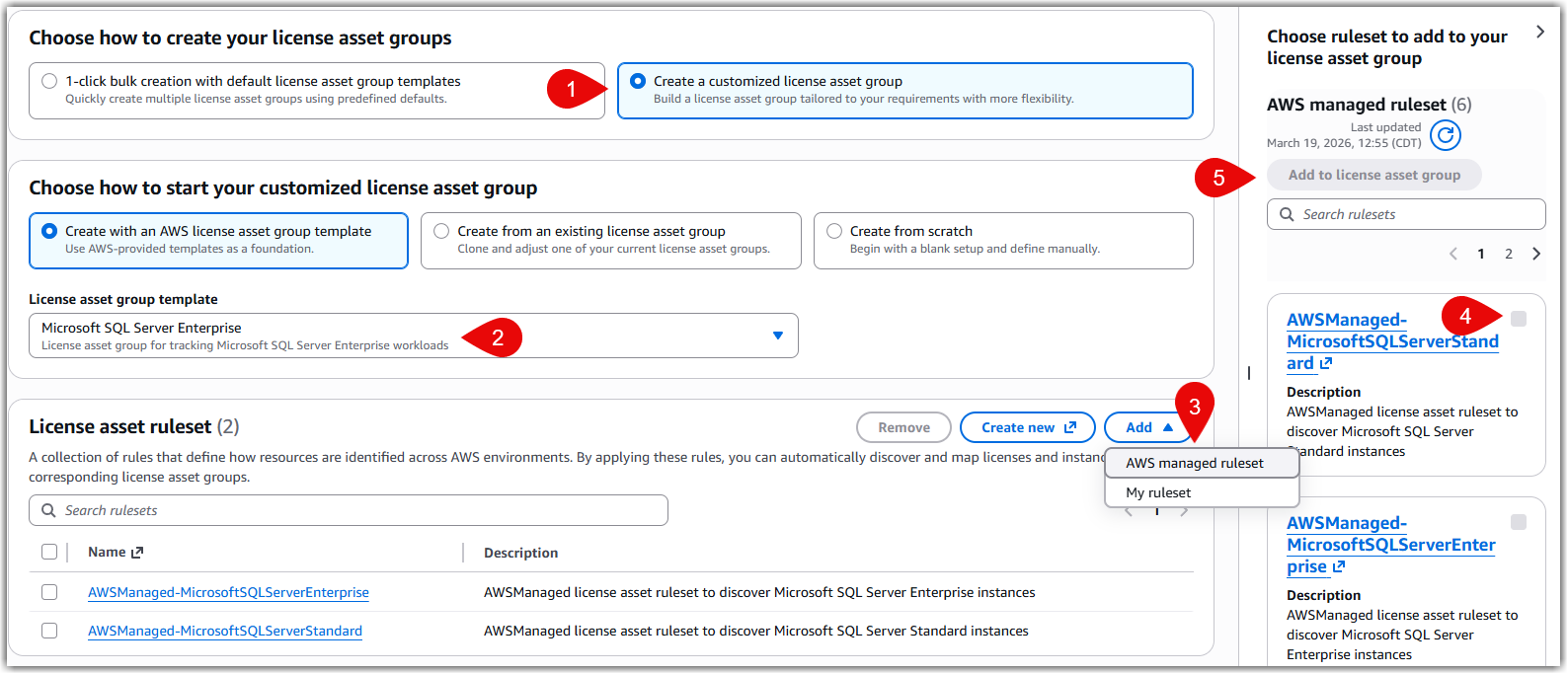The image size is (1568, 674).
Task: Focus the main Search rulesets field
Action: 349,510
